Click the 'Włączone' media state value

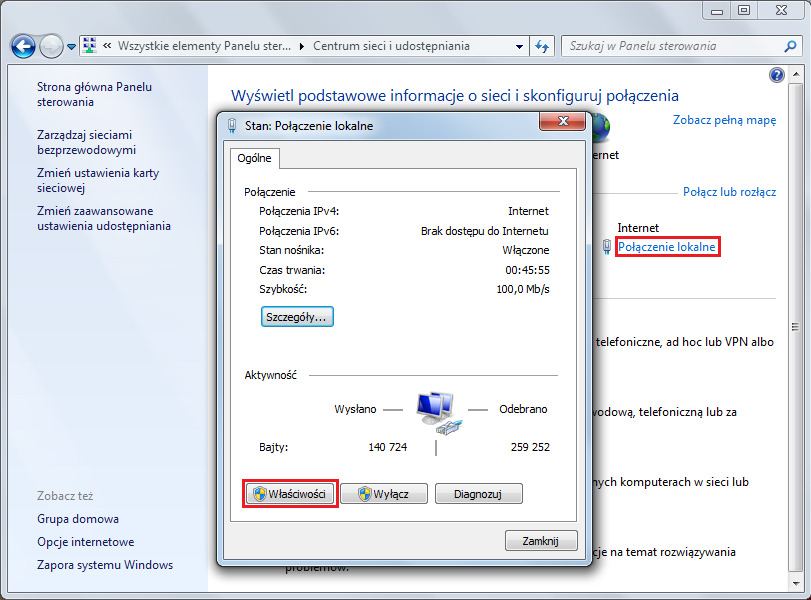[x=525, y=250]
